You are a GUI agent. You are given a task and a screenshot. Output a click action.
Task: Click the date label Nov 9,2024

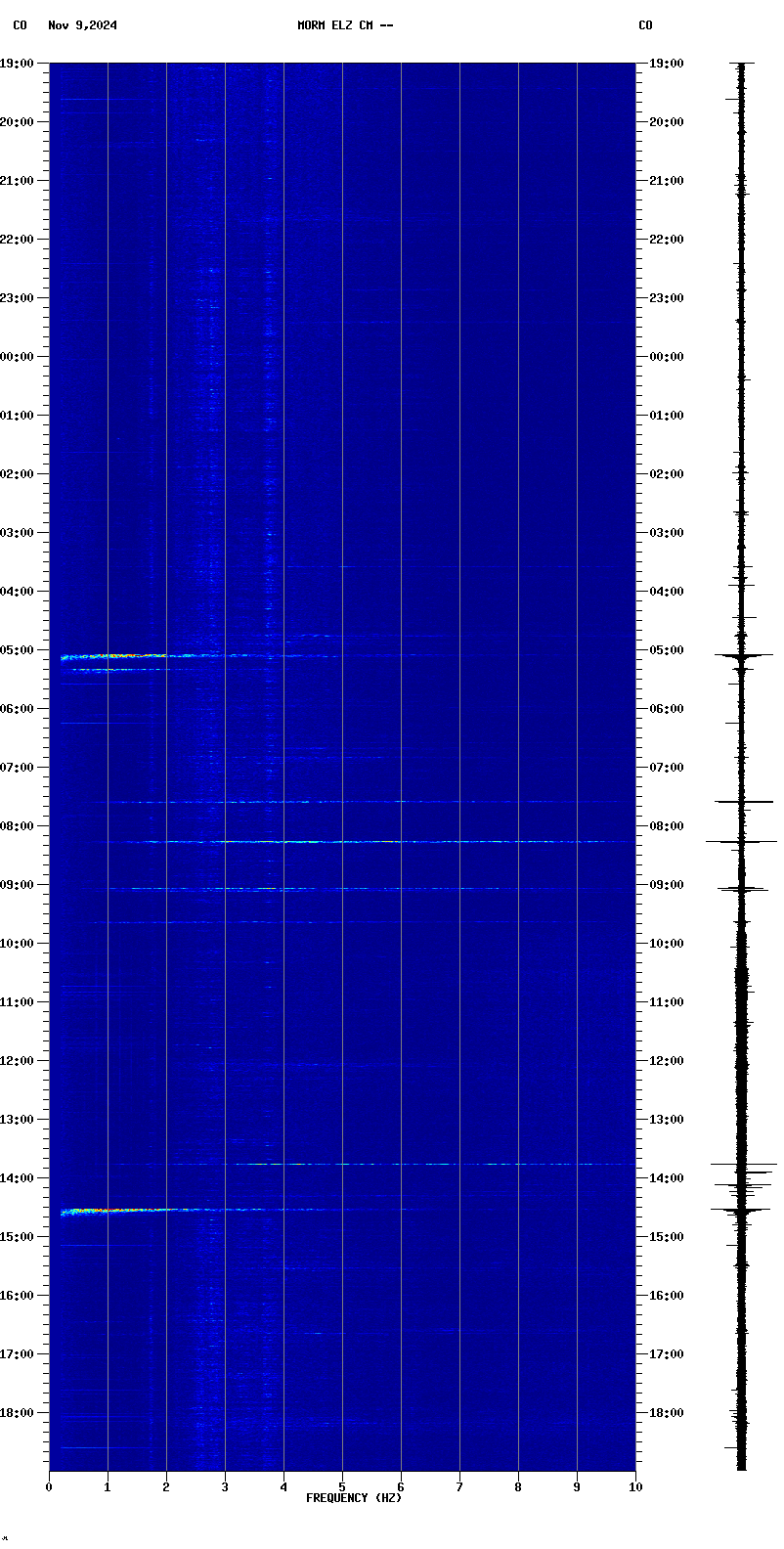[x=82, y=25]
